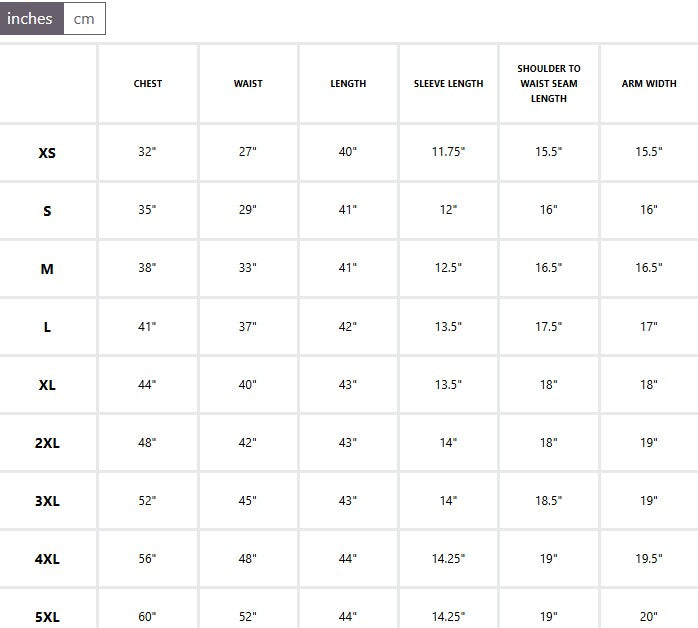The image size is (698, 628).
Task: Click the 3XL shoulder to waist 18.5" cell
Action: [x=549, y=501]
